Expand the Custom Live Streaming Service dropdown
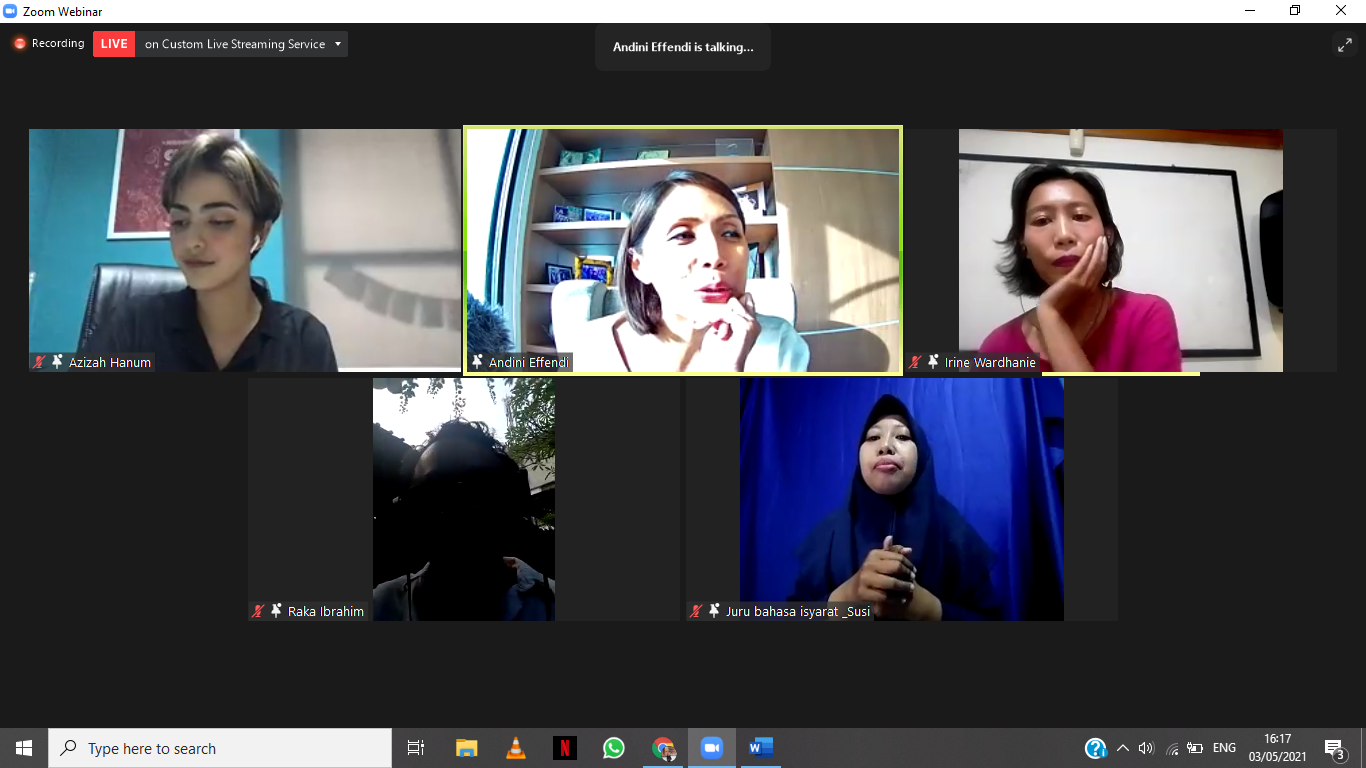The height and width of the screenshot is (768, 1366). 339,44
